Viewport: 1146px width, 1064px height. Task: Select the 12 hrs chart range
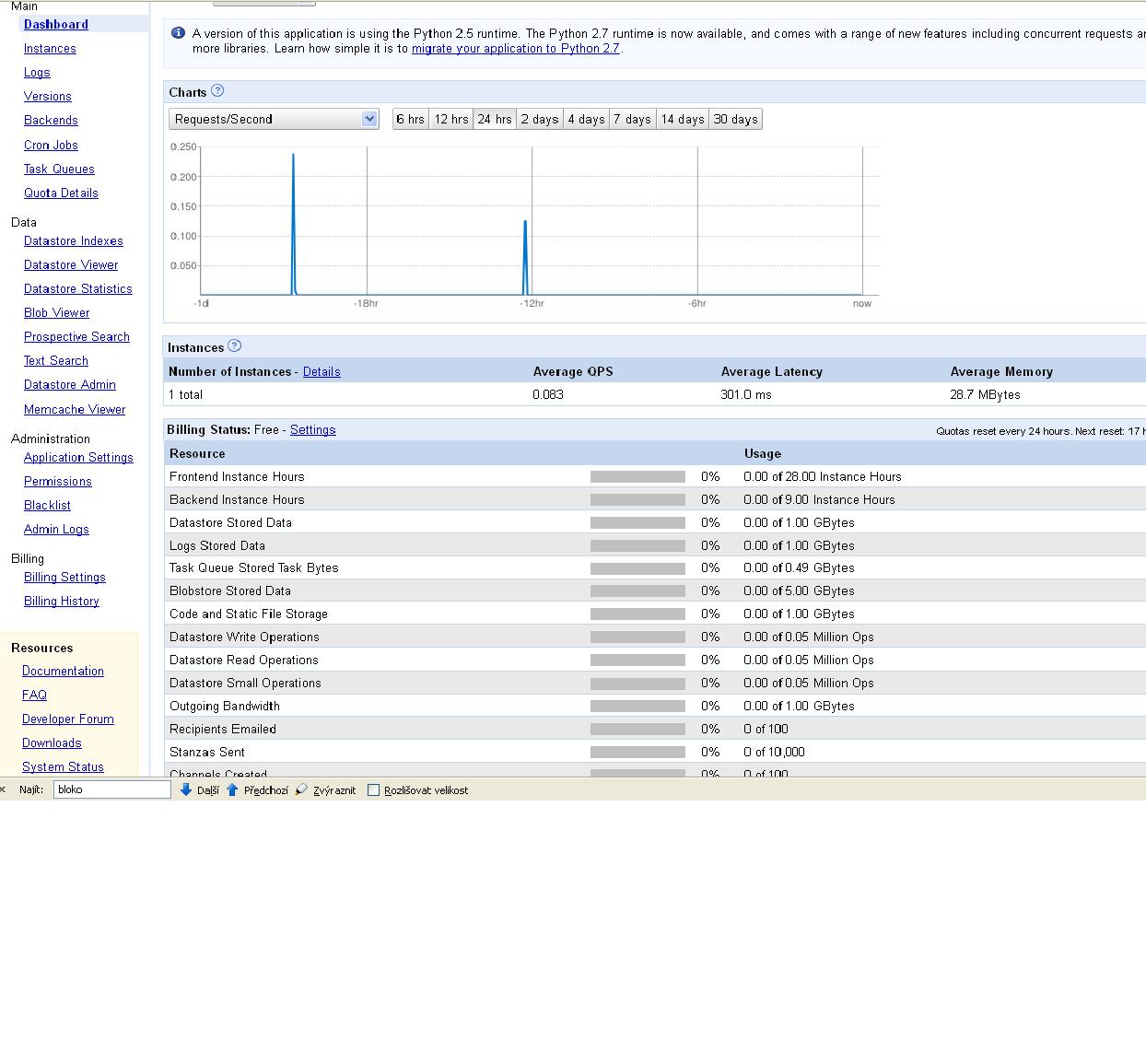451,119
